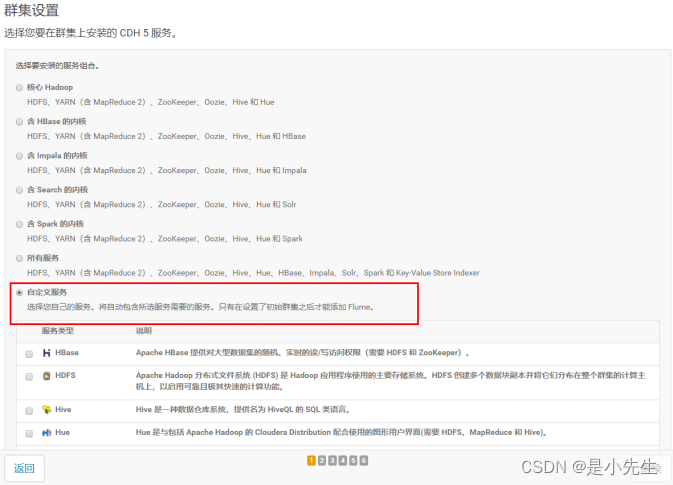The image size is (673, 485).
Task: Choose the 含 Search 的内核 radio option
Action: pyautogui.click(x=19, y=190)
